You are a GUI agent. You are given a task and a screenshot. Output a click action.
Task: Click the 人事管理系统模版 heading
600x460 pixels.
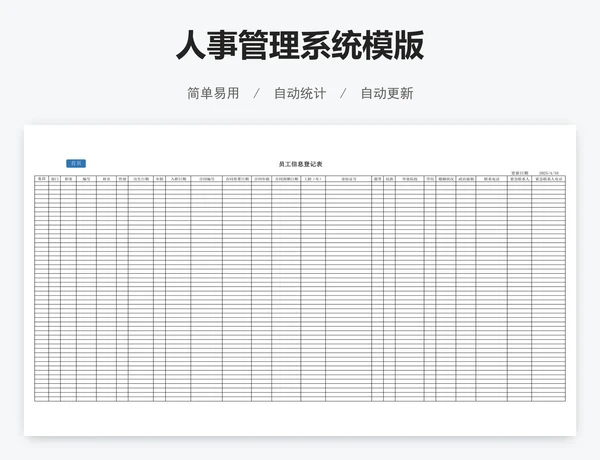click(x=300, y=45)
